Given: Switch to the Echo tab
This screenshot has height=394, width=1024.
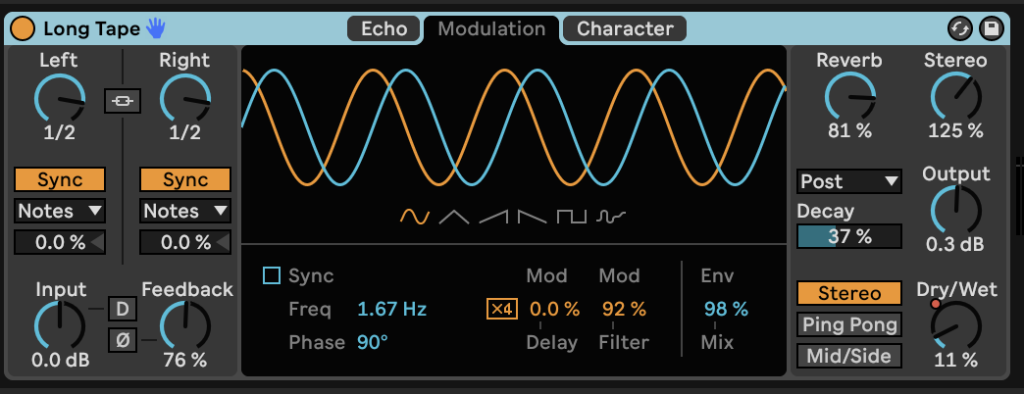Looking at the screenshot, I should coord(384,29).
